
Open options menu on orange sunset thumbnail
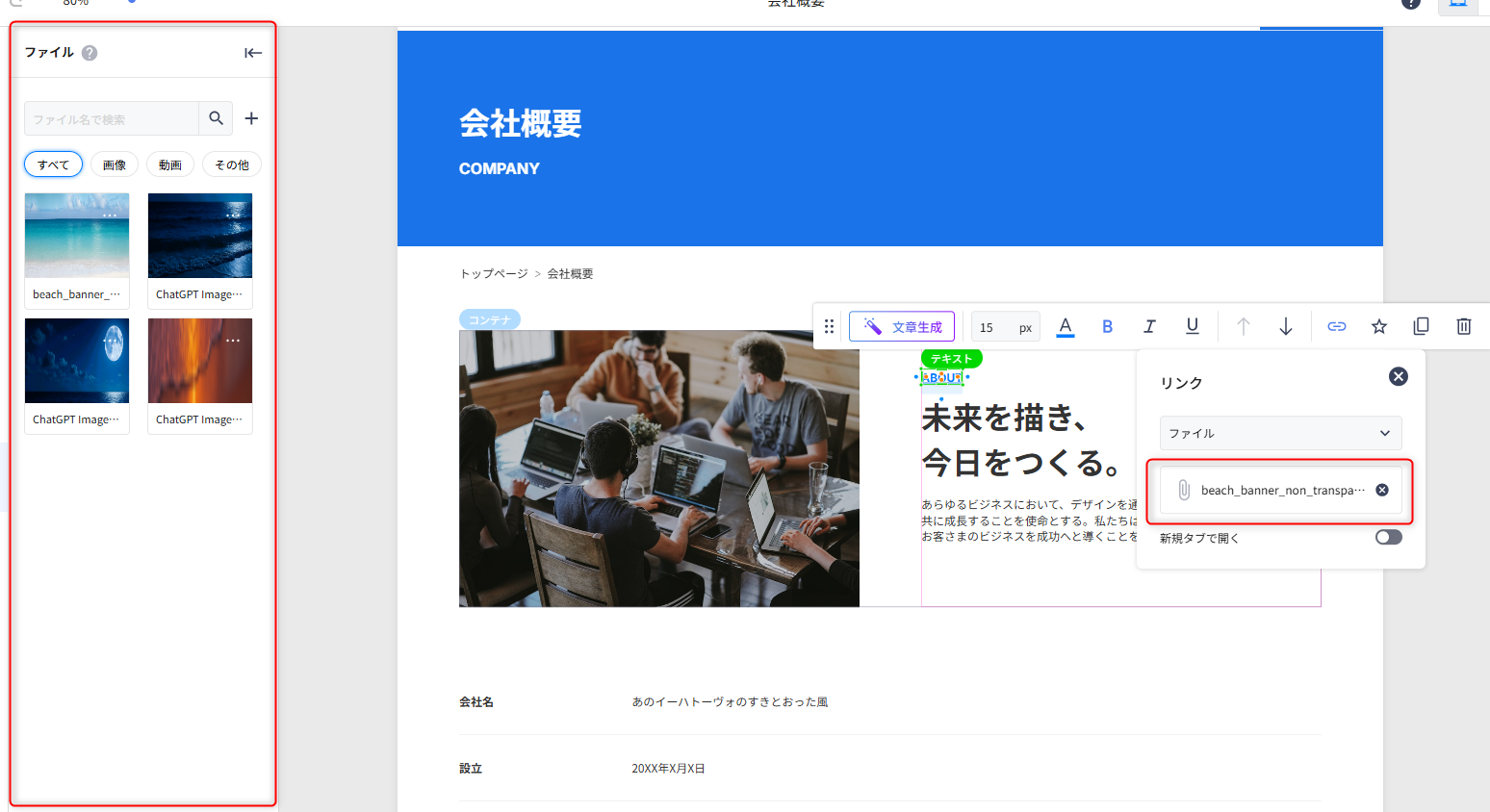(x=233, y=341)
